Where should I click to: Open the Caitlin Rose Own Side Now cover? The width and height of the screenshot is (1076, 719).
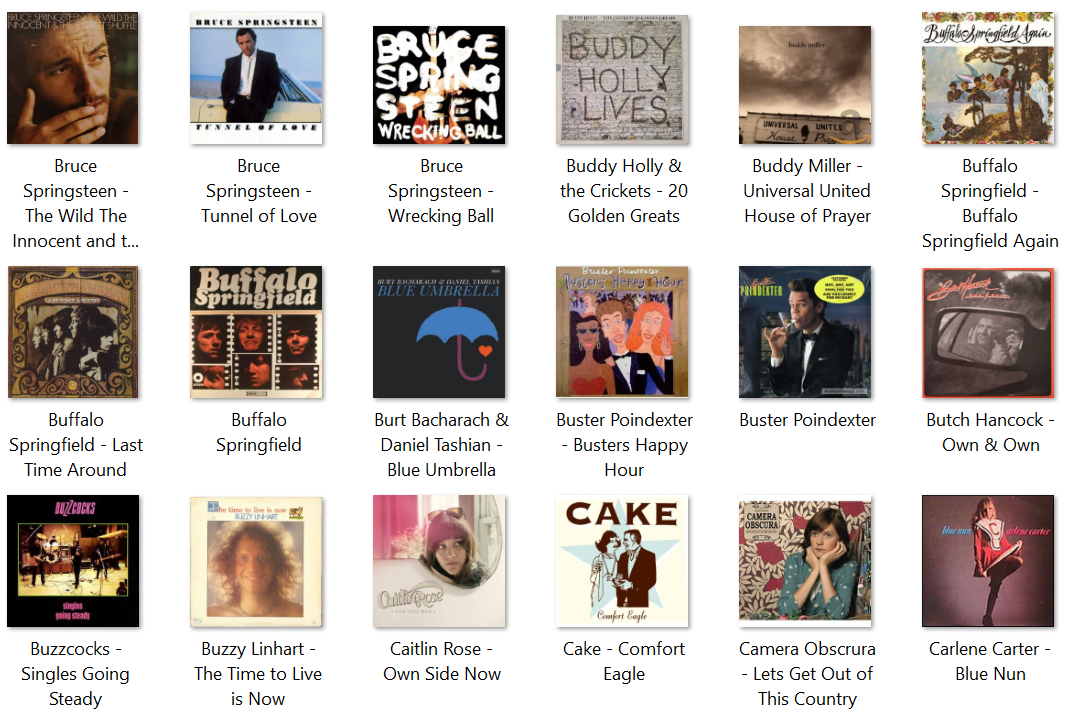(439, 561)
